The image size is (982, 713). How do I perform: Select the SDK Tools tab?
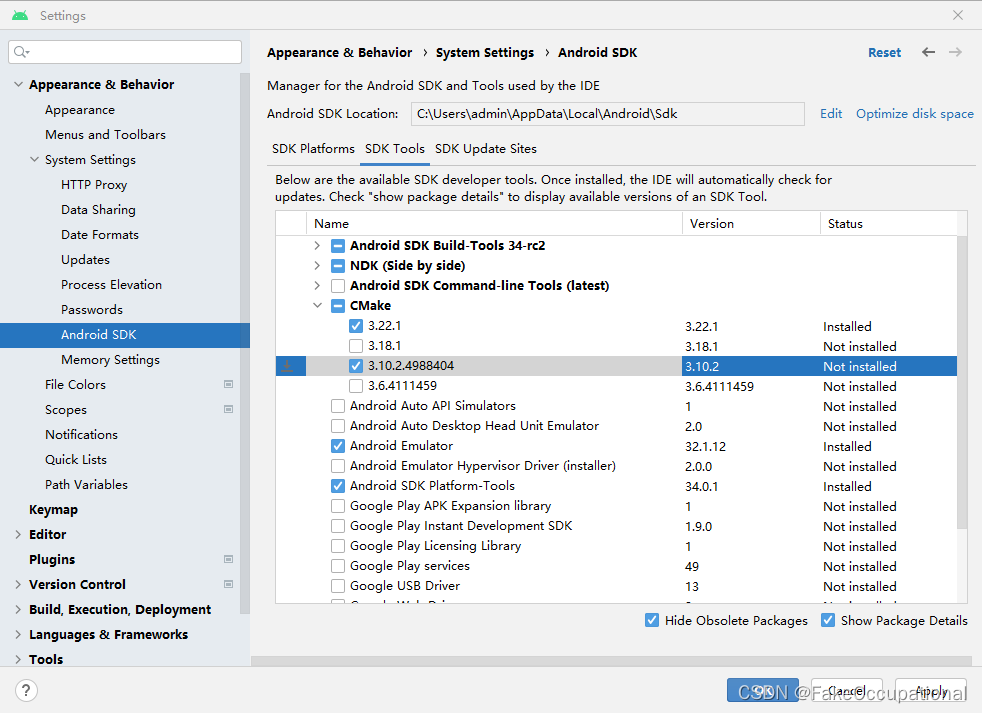[395, 148]
